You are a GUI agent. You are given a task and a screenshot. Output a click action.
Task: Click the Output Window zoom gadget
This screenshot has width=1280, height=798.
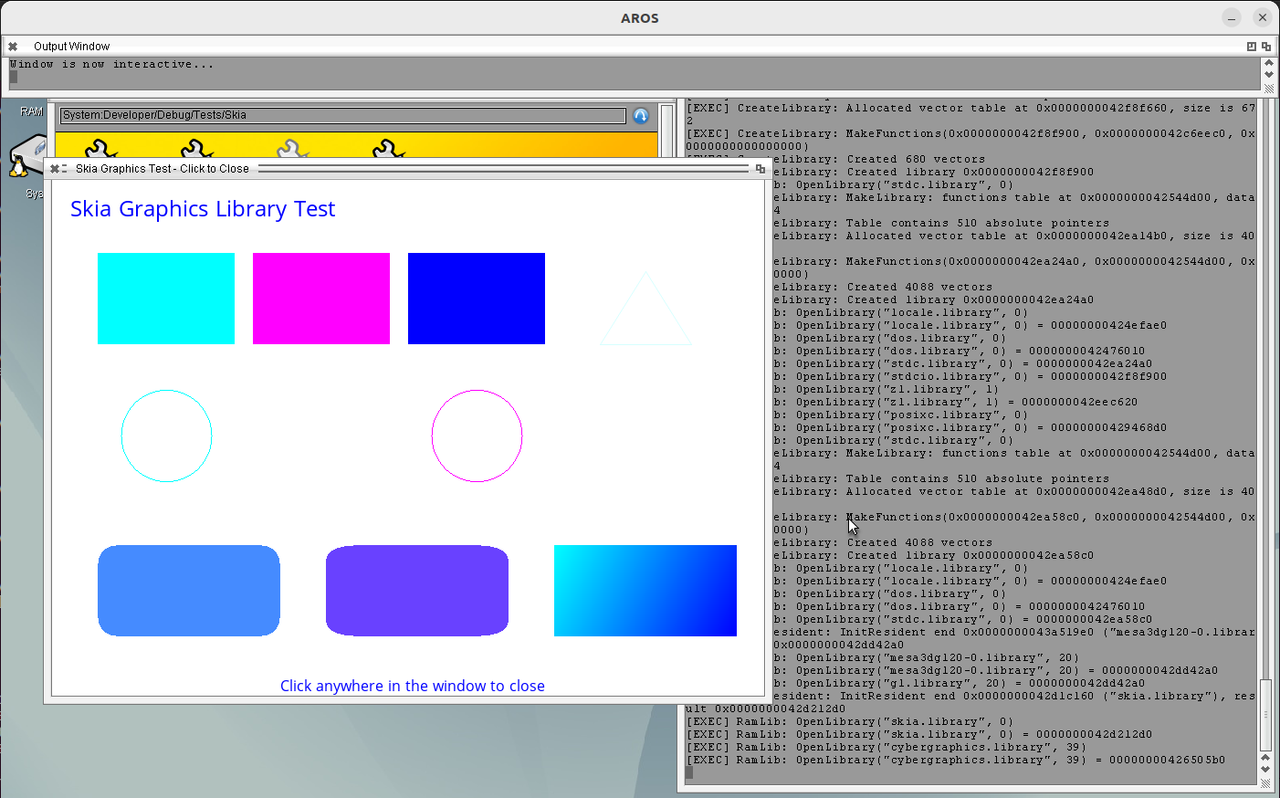coord(1251,46)
